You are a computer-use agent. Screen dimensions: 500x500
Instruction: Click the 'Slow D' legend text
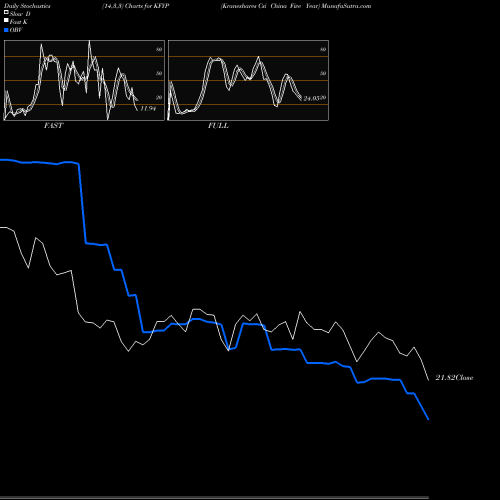pos(20,14)
